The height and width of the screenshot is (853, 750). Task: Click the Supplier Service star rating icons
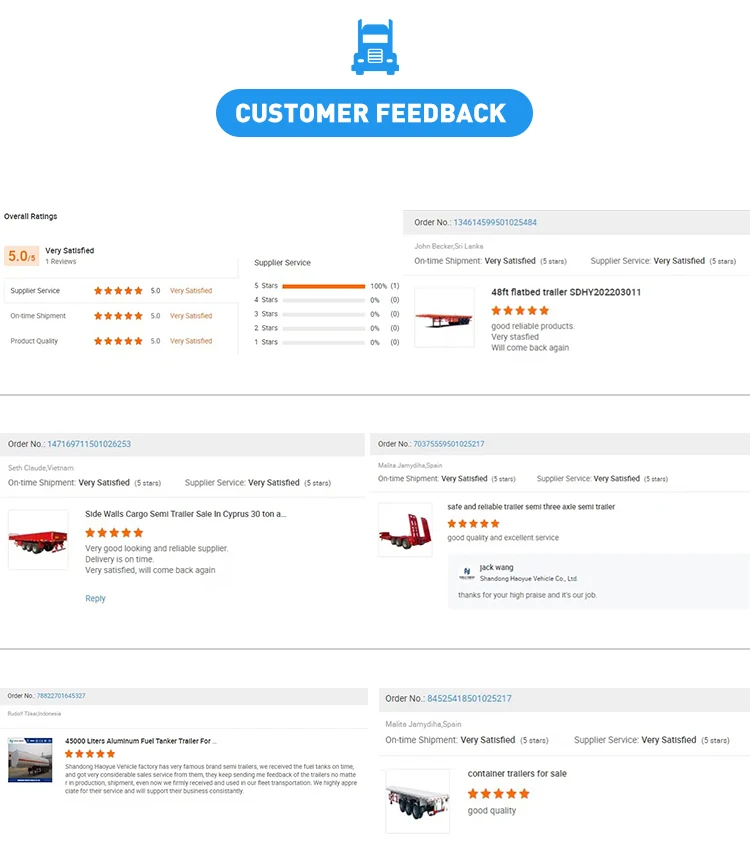(x=118, y=290)
